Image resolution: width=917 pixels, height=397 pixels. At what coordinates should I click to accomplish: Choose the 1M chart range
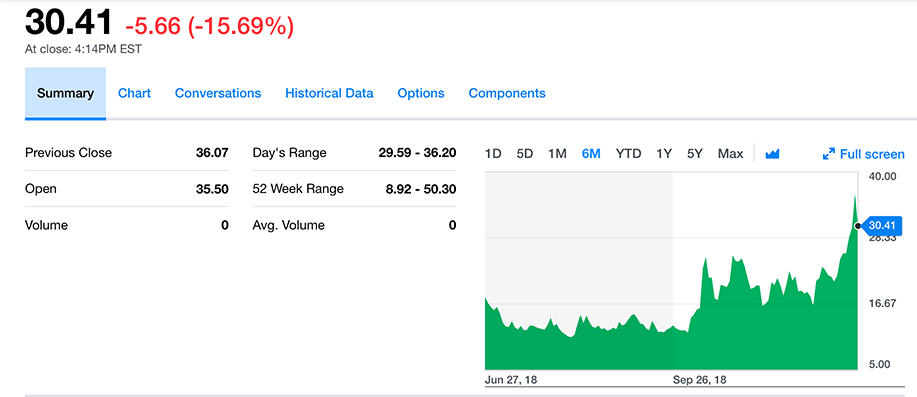(x=557, y=154)
